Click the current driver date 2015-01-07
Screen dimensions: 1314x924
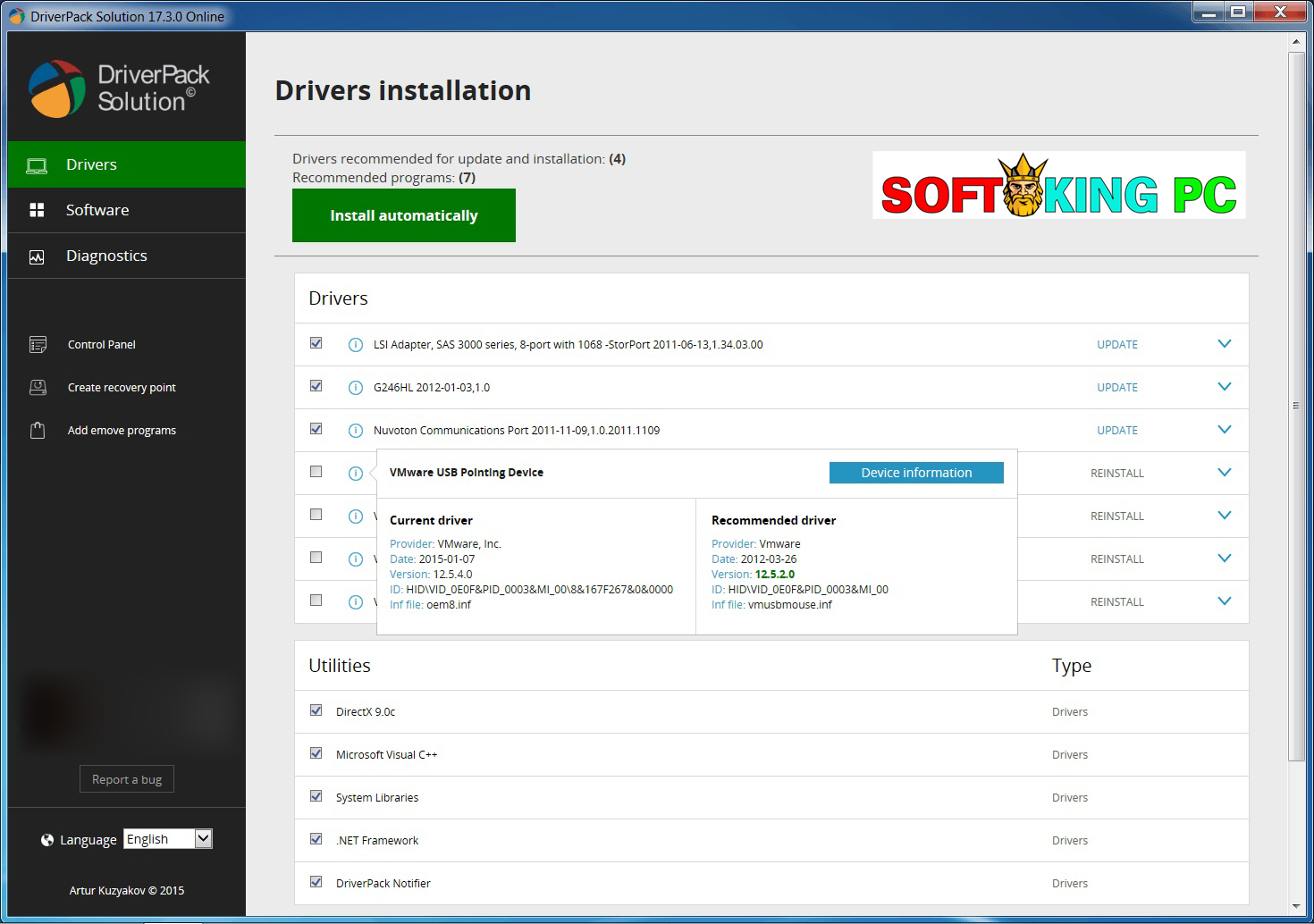click(x=447, y=559)
